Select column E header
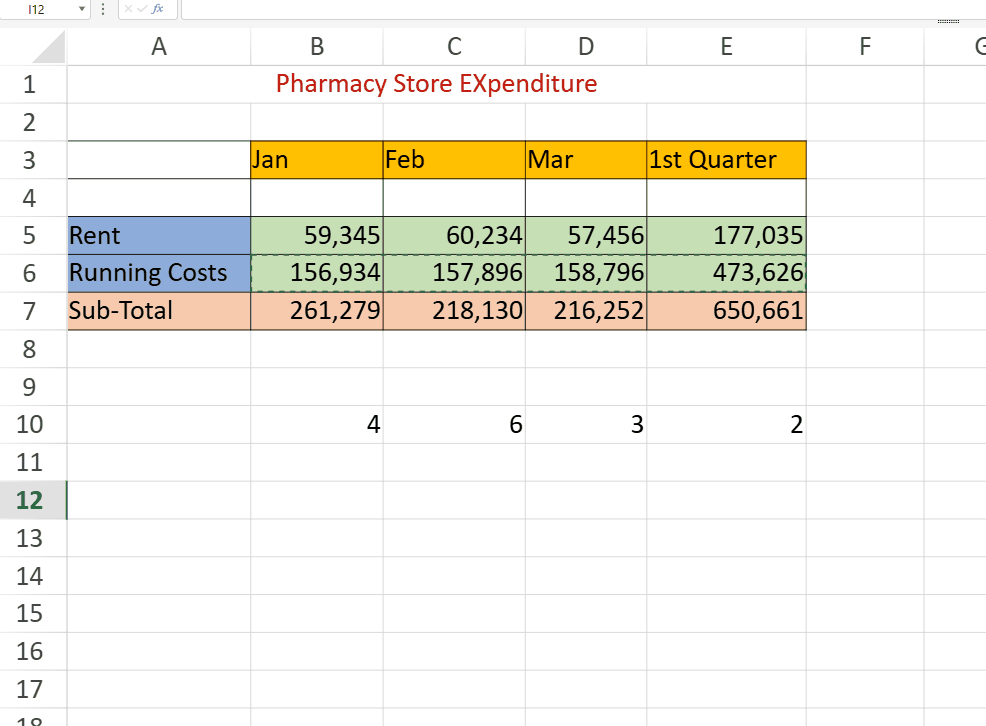This screenshot has height=726, width=986. 726,47
